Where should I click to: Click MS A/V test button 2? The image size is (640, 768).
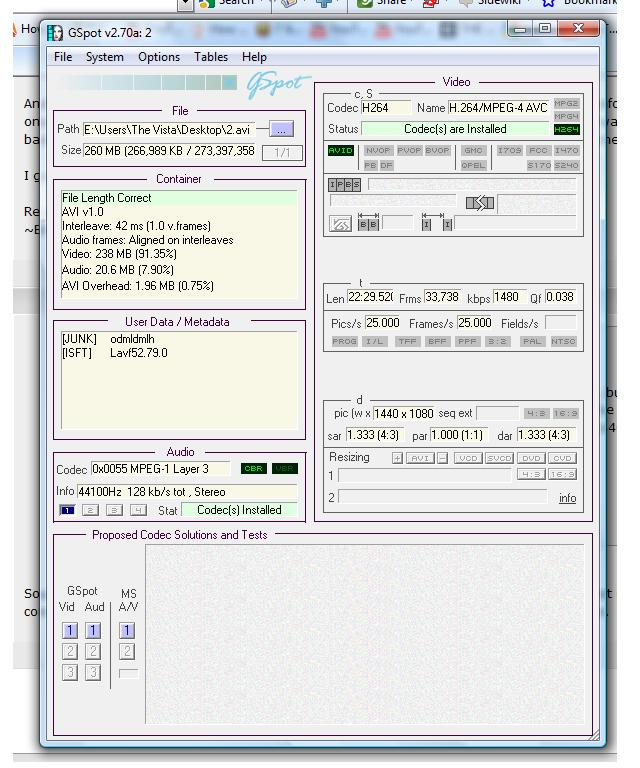[x=127, y=651]
